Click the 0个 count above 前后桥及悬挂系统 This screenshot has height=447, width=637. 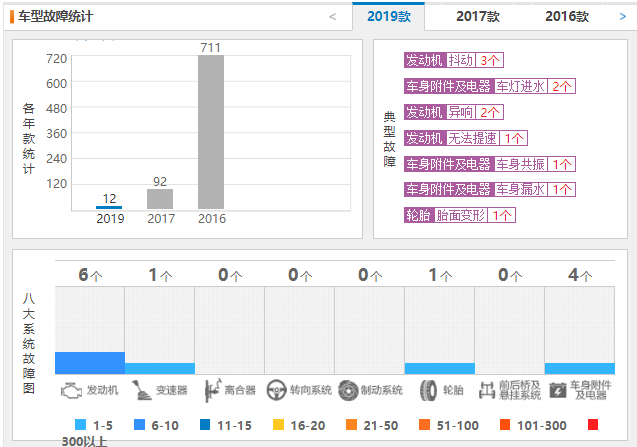[510, 275]
